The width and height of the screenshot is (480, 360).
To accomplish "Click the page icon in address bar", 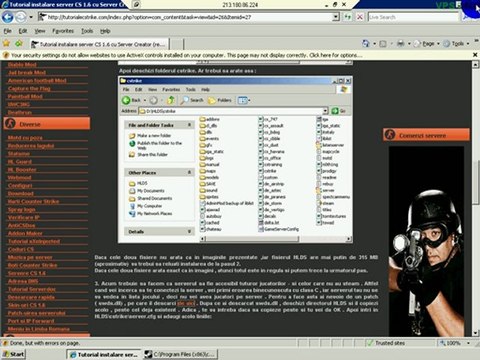I will [x=42, y=17].
